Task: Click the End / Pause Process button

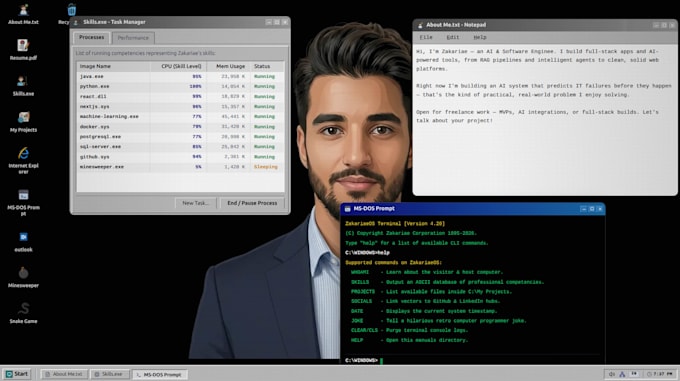Action: [x=252, y=203]
